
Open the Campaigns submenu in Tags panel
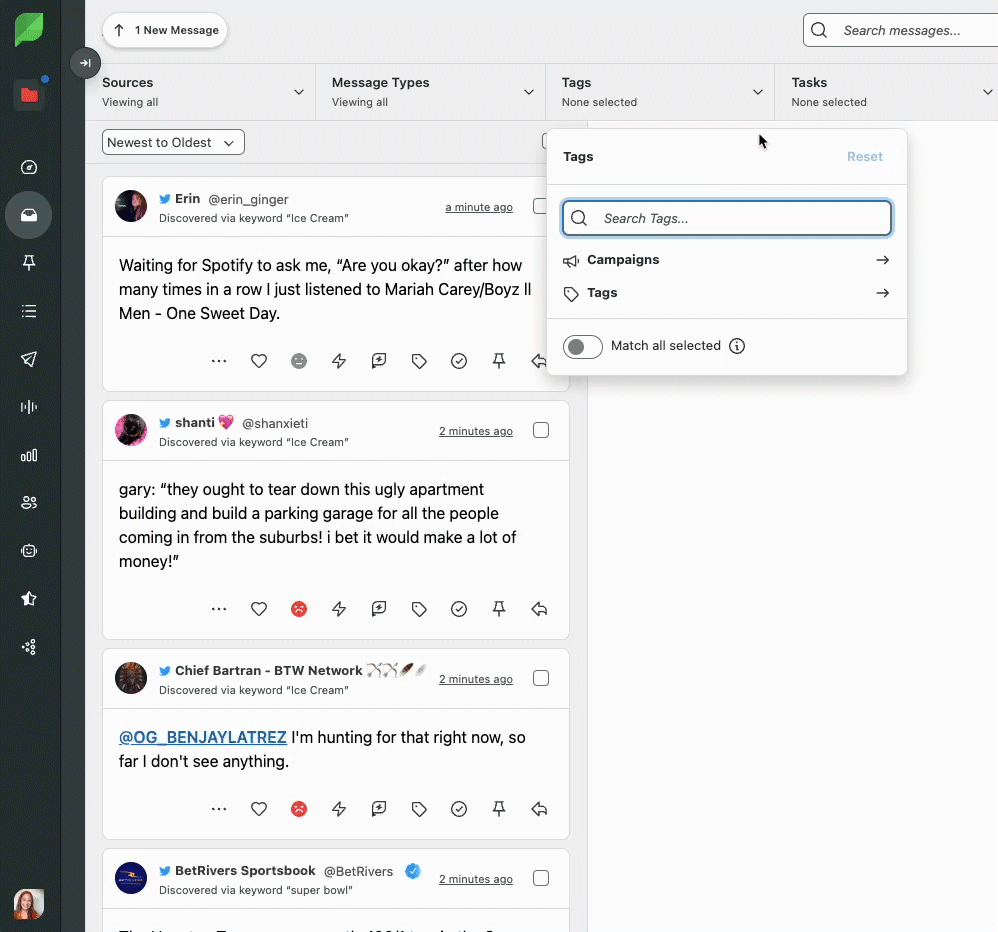(x=726, y=260)
